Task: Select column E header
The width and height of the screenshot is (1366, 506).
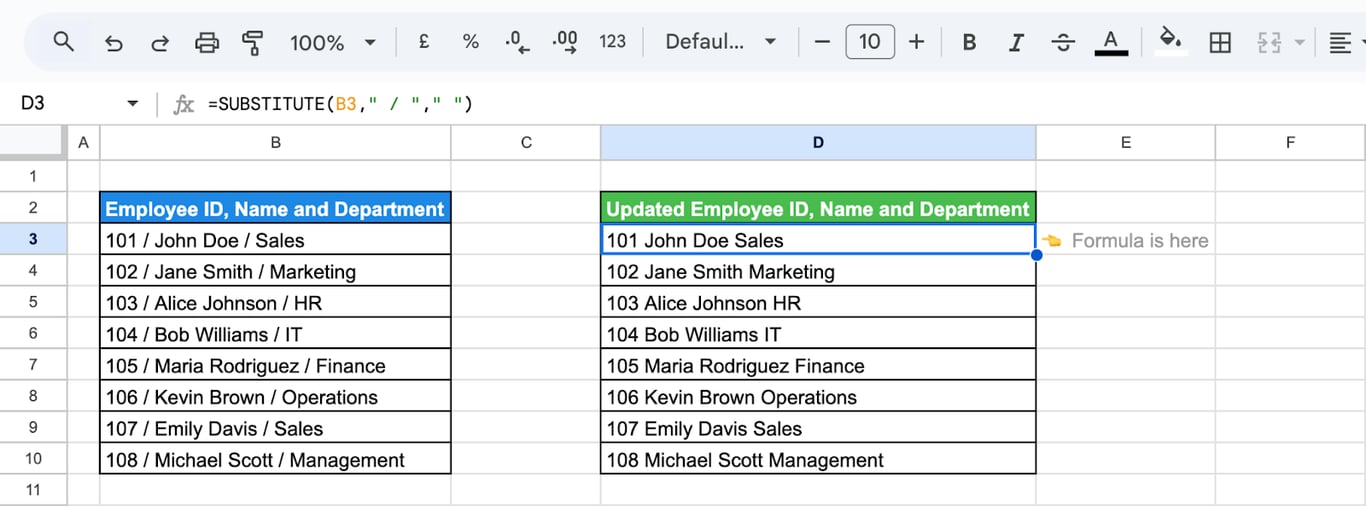Action: coord(1126,143)
